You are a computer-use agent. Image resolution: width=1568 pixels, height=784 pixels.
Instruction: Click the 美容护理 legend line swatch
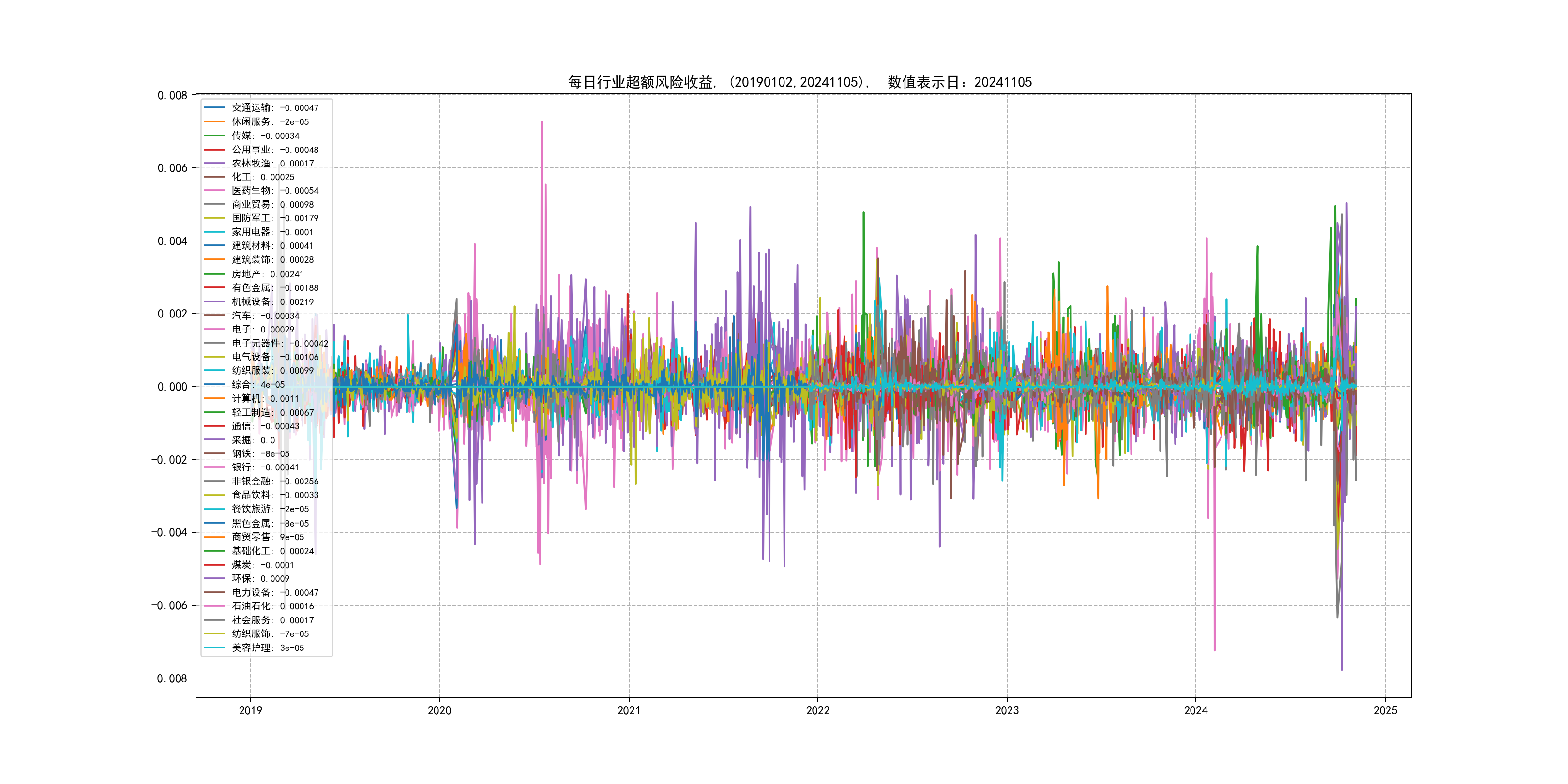pos(214,648)
